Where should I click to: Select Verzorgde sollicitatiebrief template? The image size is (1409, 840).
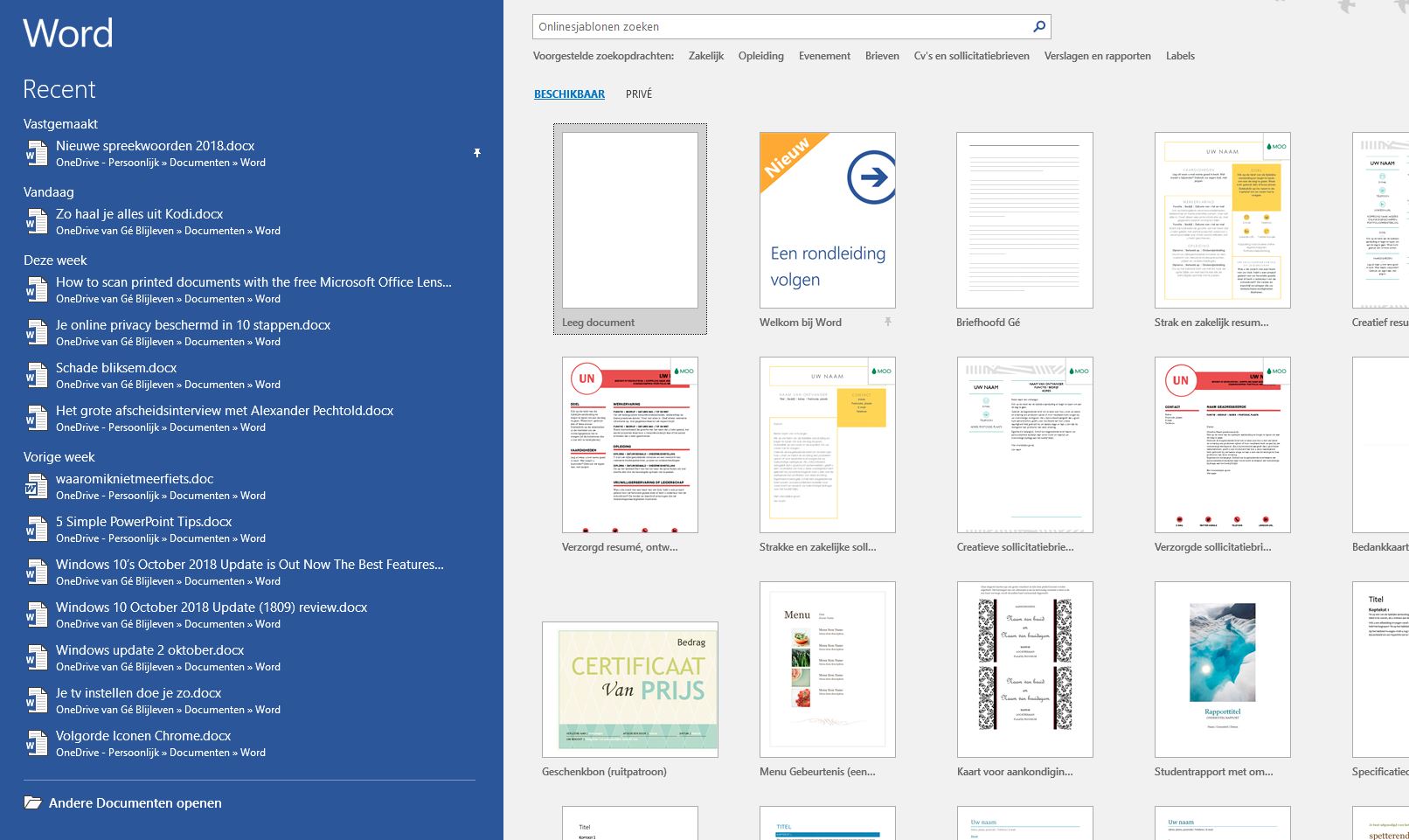(1223, 445)
